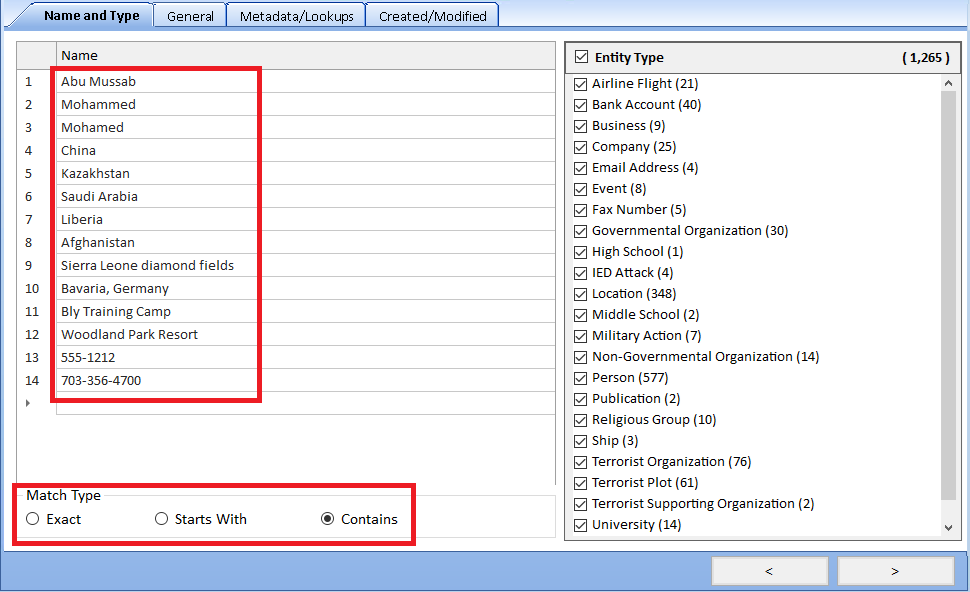Select the Mohamed name cell

[x=306, y=127]
